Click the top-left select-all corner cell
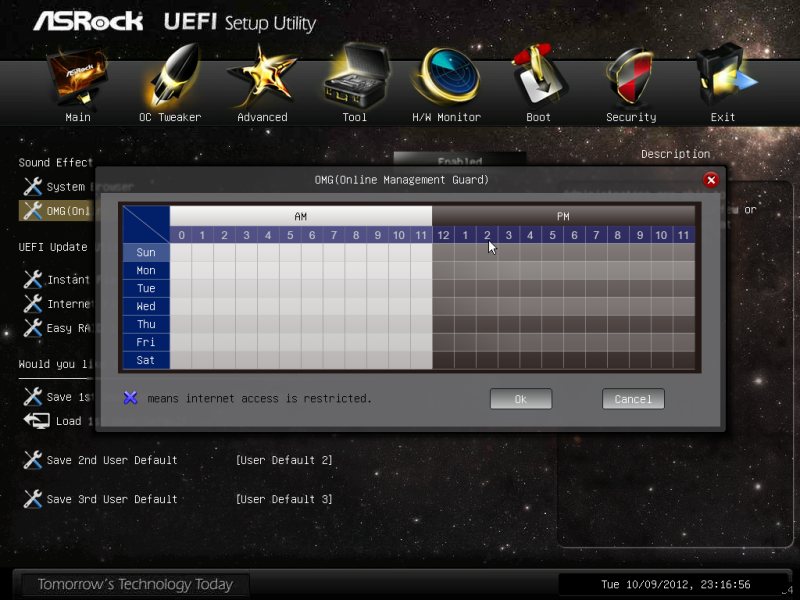The image size is (800, 600). (146, 224)
